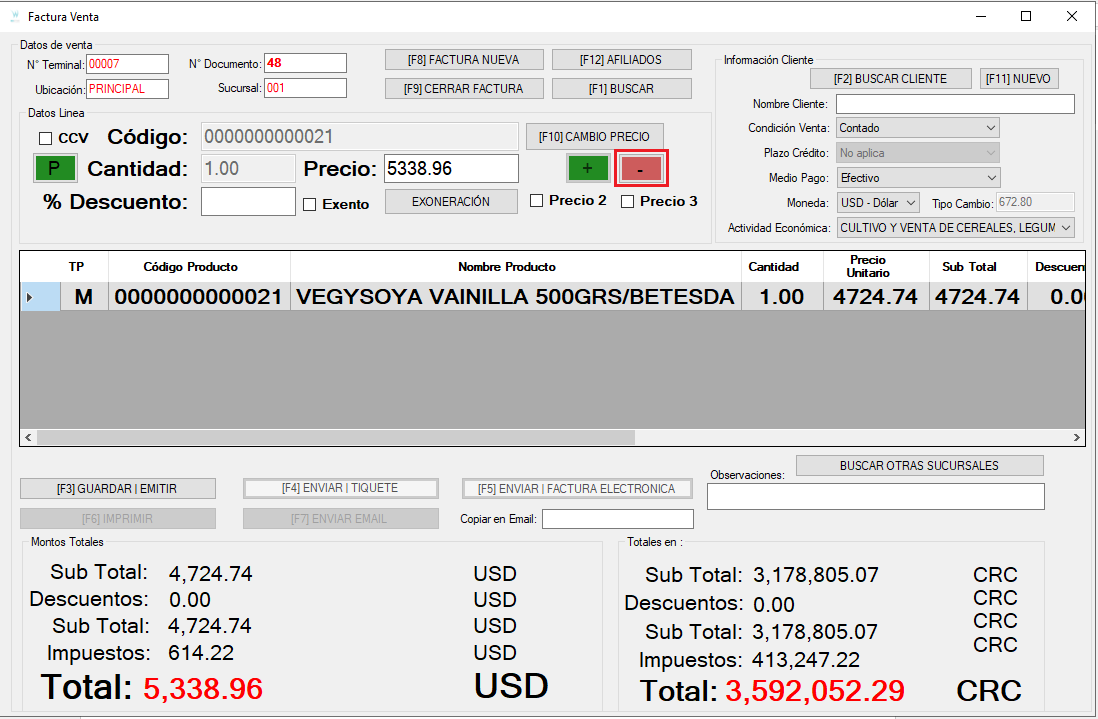This screenshot has height=719, width=1098.
Task: Click [F3] GUARDAR | EMITIR button
Action: [118, 489]
